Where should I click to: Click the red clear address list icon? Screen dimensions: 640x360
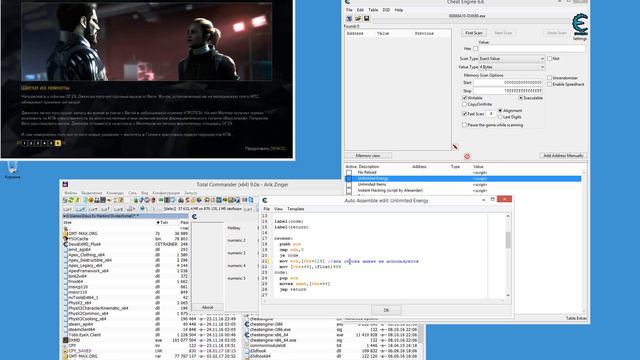[x=467, y=156]
